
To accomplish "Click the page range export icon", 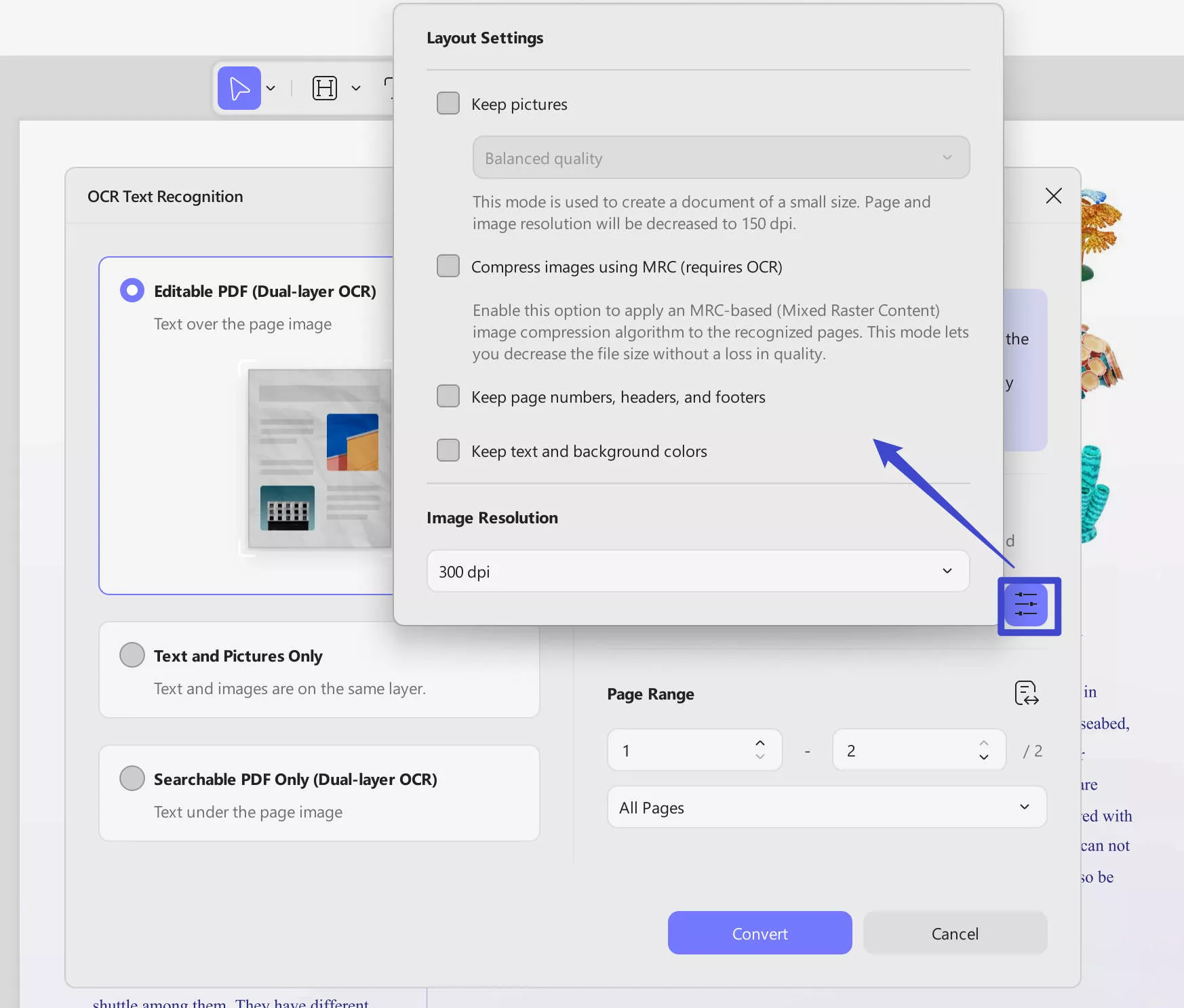I will (x=1026, y=693).
